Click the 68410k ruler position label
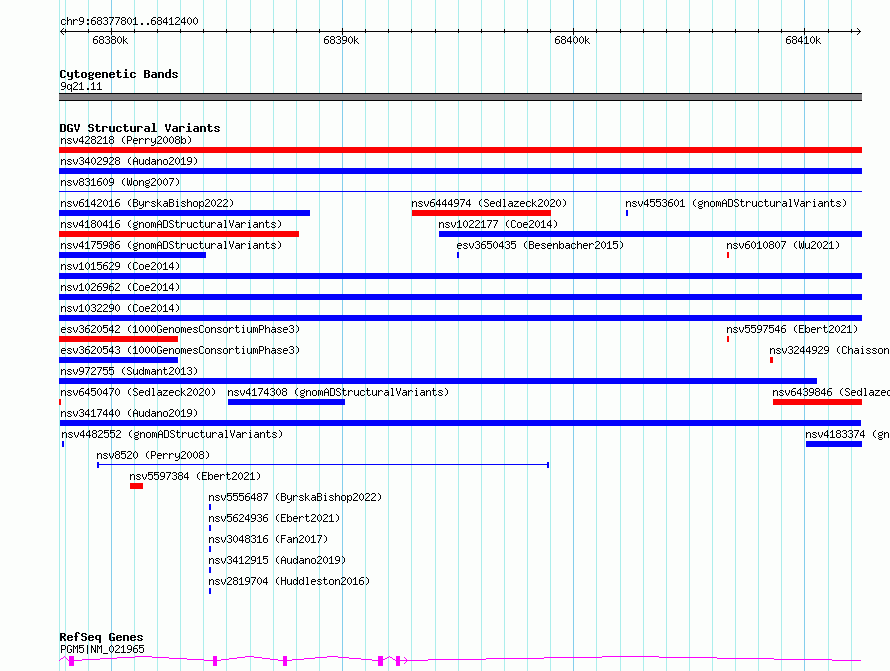 pos(803,40)
